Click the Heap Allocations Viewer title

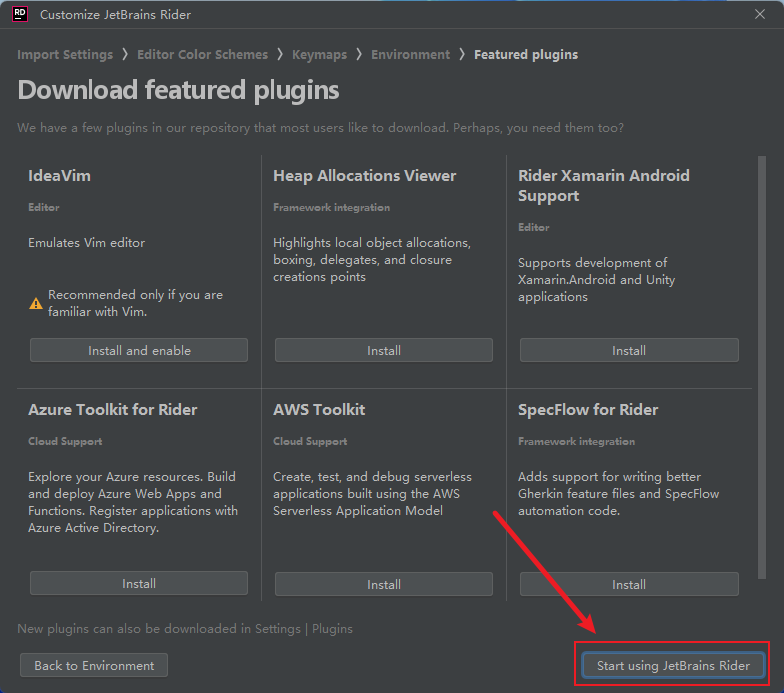pyautogui.click(x=364, y=176)
